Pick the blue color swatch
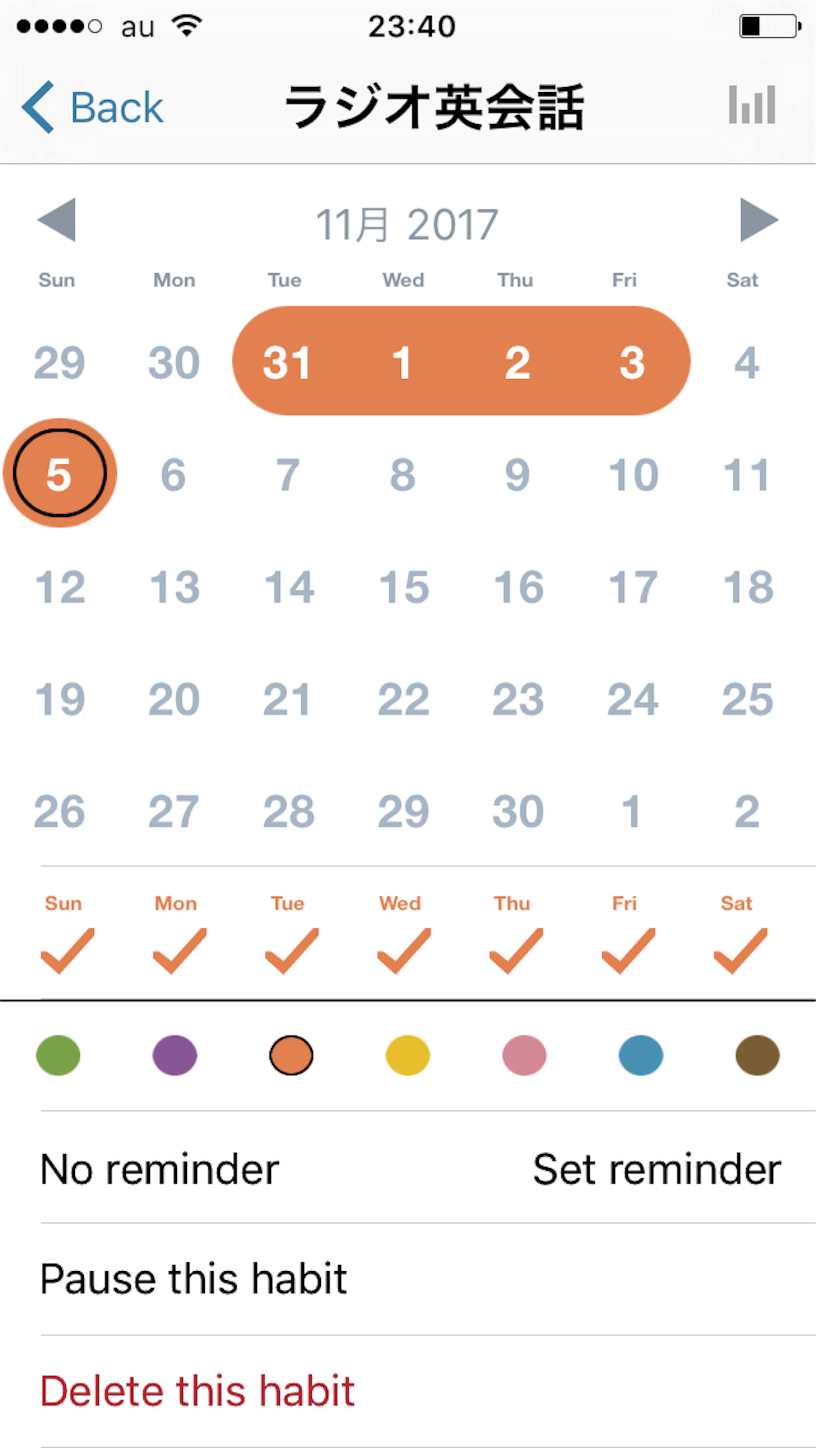 pyautogui.click(x=641, y=1055)
